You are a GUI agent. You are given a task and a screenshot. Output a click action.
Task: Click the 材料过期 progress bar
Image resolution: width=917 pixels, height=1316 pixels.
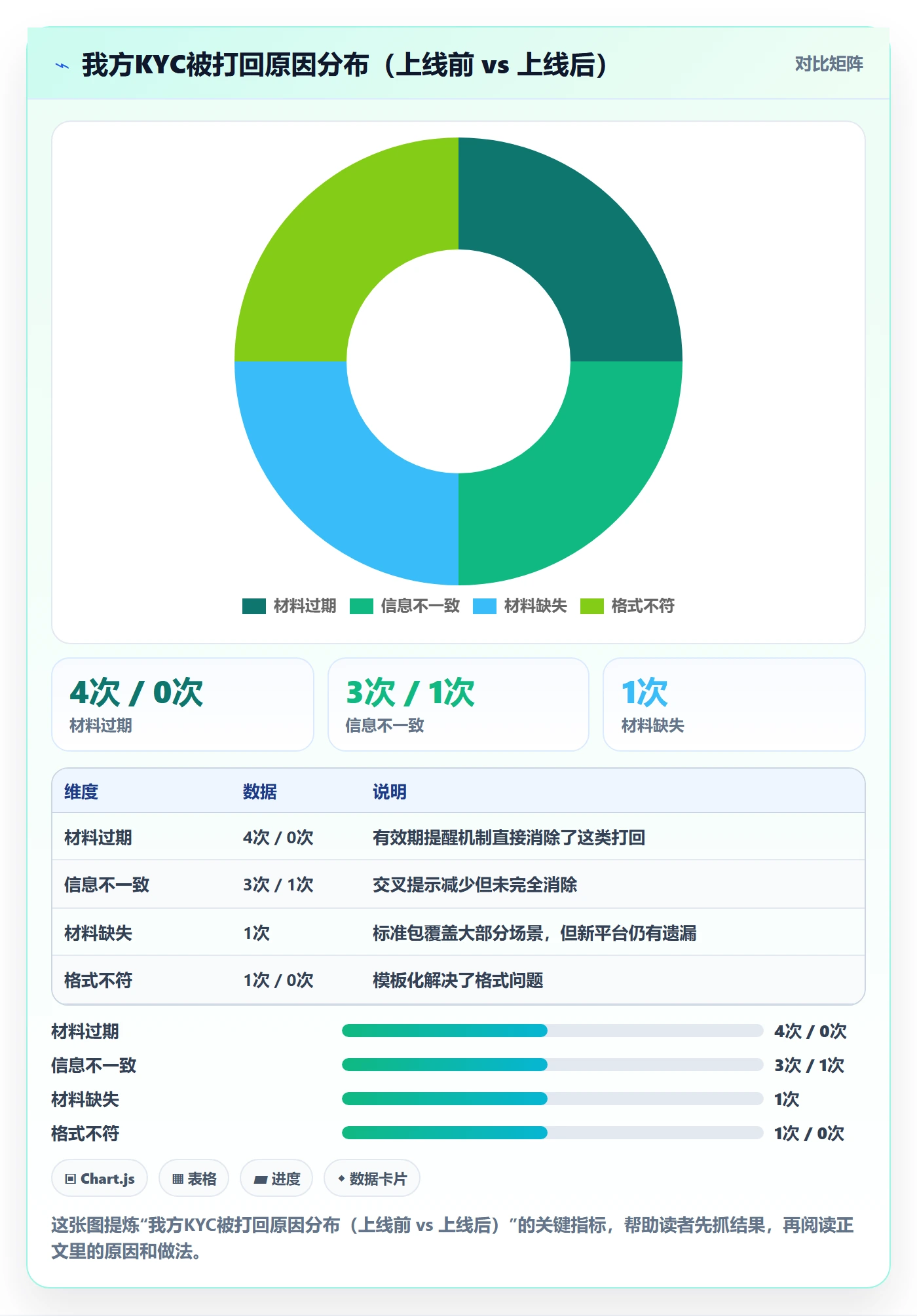point(552,1031)
